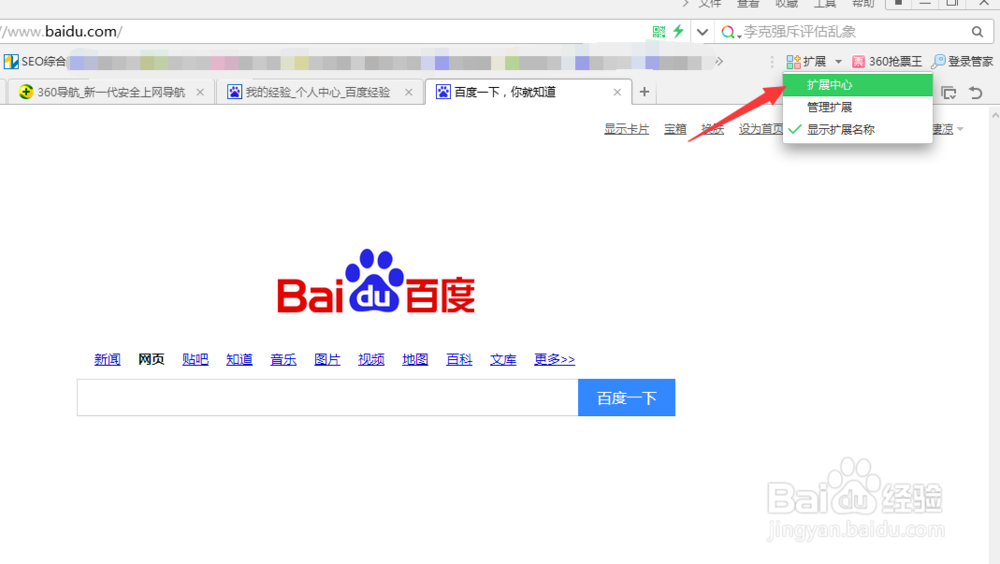This screenshot has height=564, width=1000.
Task: Close the 360导航 tab
Action: 200,93
